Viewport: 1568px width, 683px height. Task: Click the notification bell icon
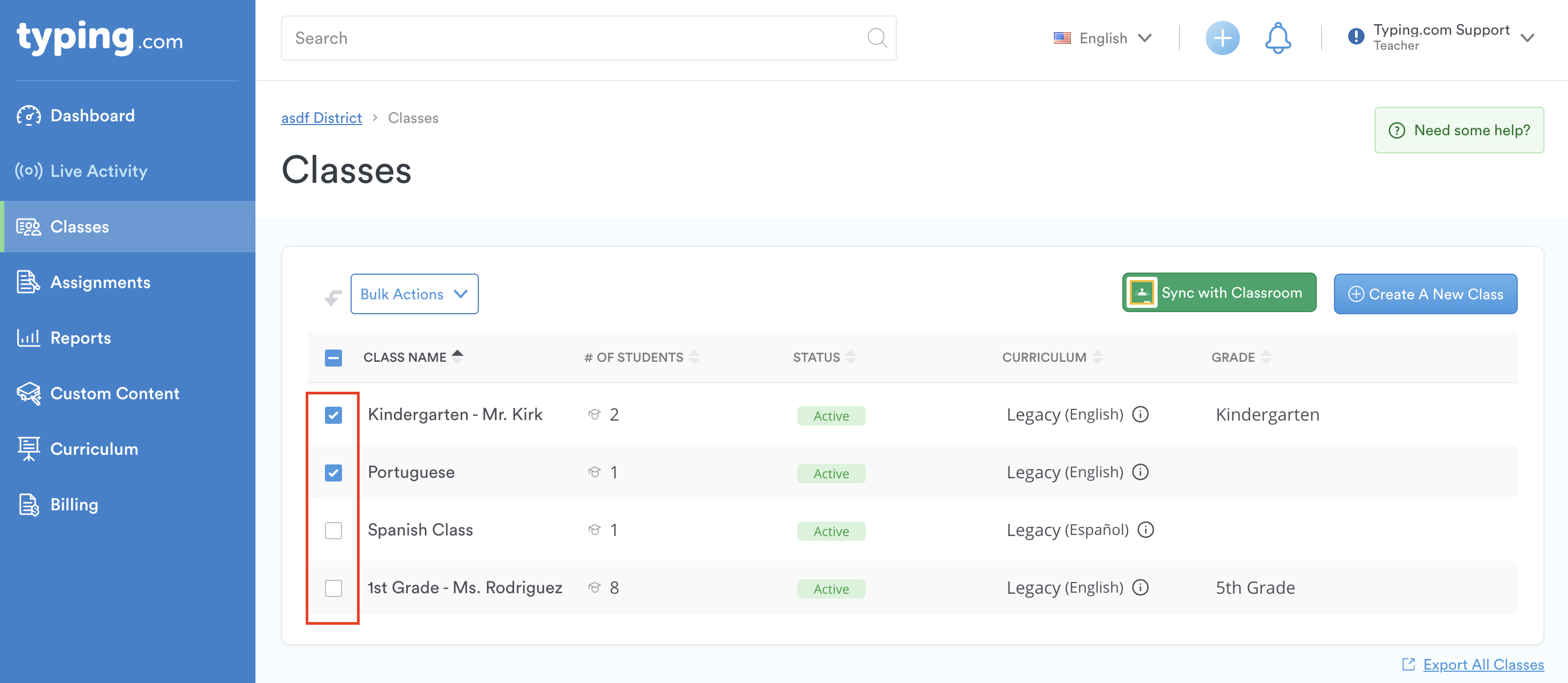pyautogui.click(x=1278, y=38)
